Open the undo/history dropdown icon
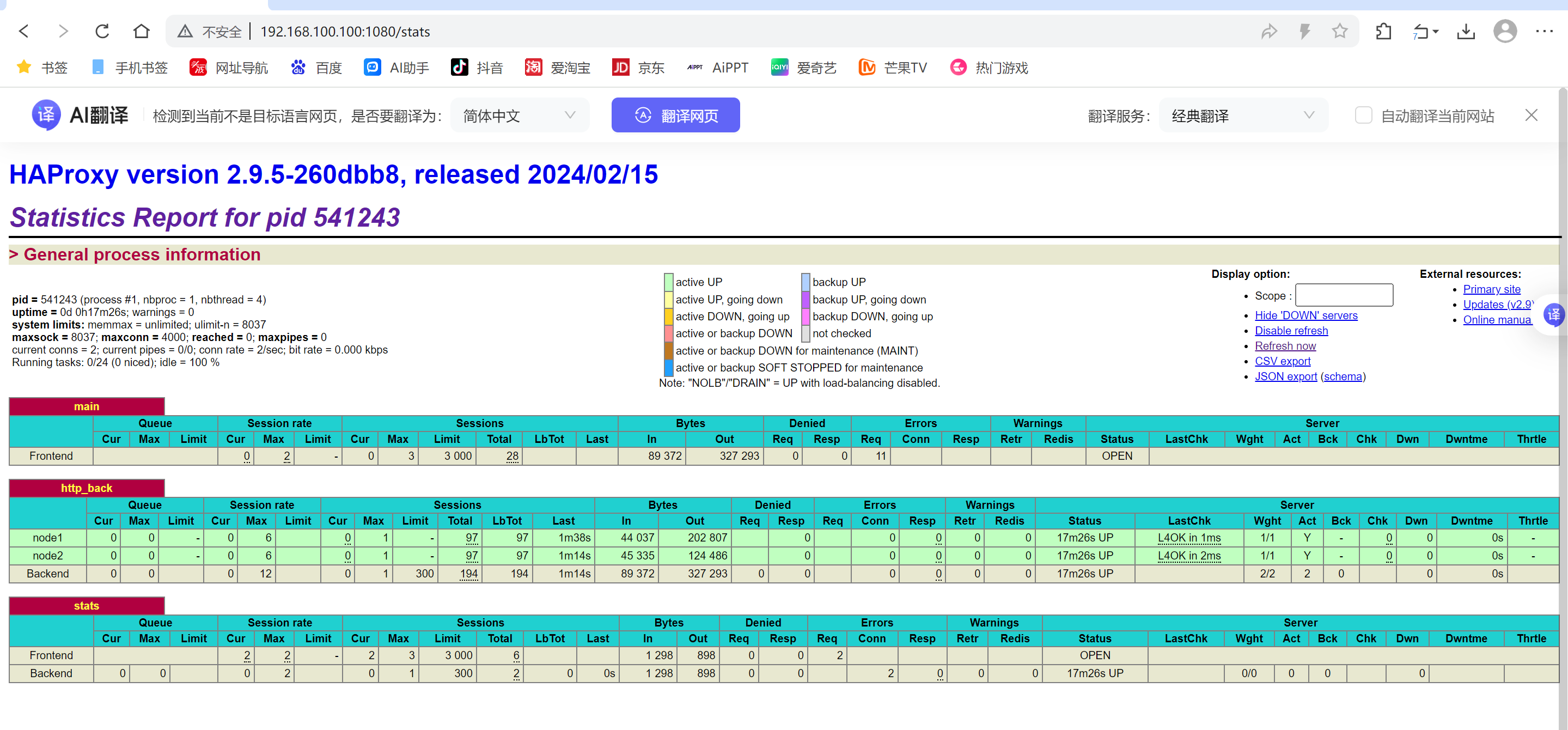The height and width of the screenshot is (730, 1568). pyautogui.click(x=1424, y=32)
